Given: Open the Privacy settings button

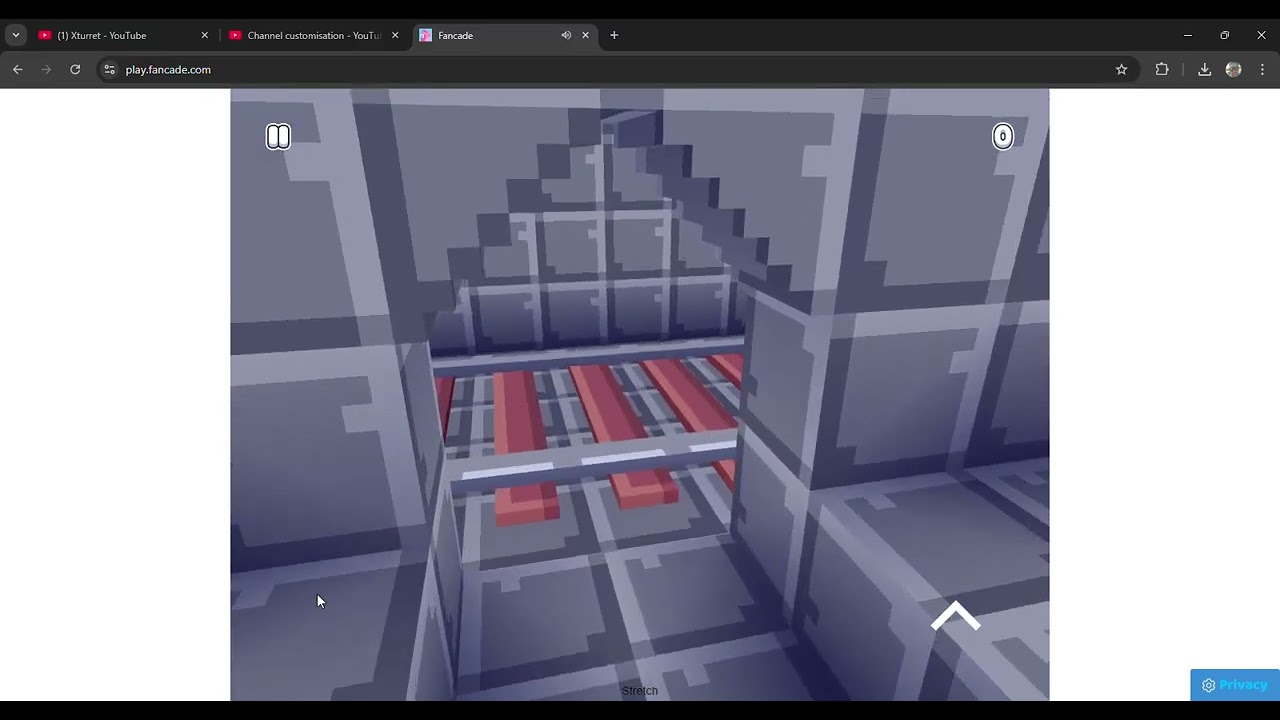Looking at the screenshot, I should [x=1235, y=685].
